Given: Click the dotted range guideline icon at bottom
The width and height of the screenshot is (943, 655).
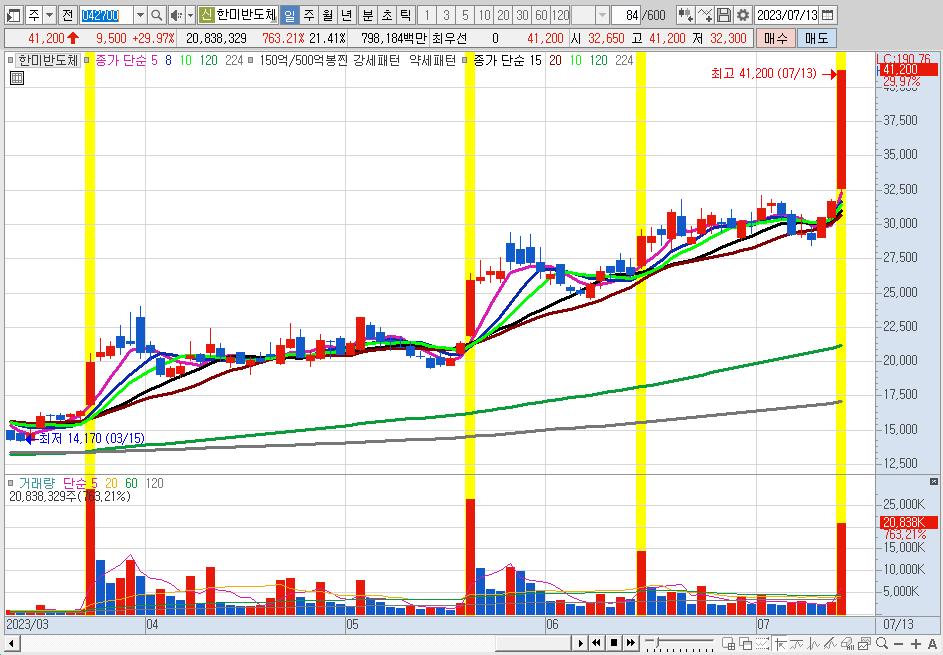Looking at the screenshot, I should coord(763,643).
